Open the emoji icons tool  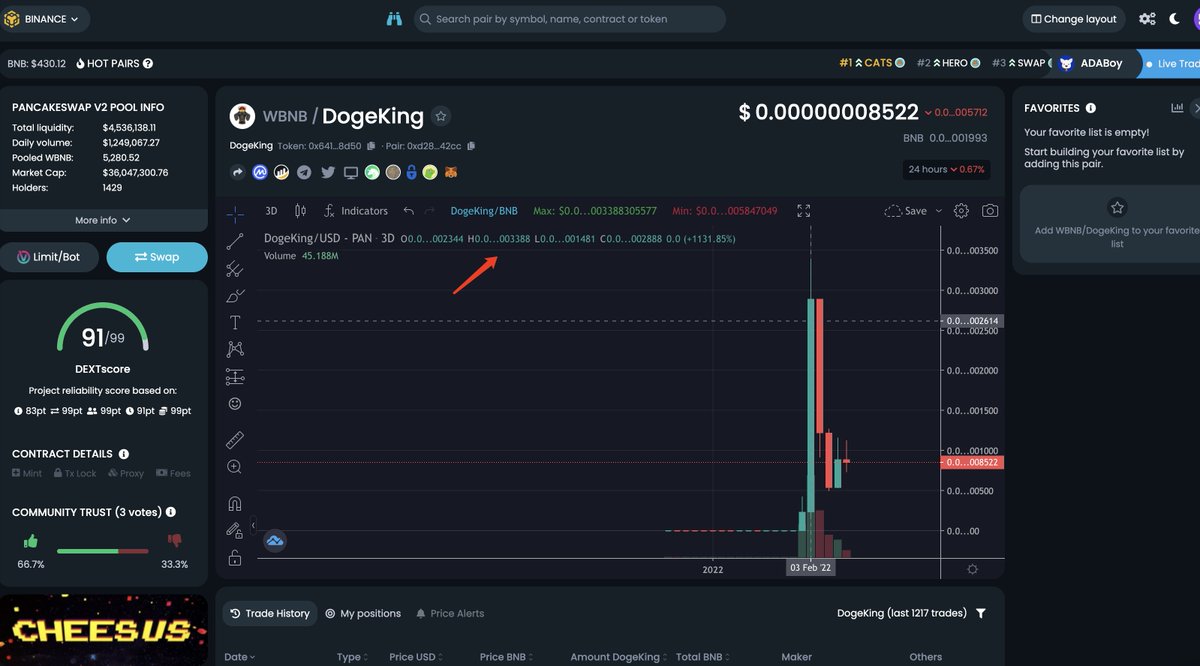coord(235,403)
